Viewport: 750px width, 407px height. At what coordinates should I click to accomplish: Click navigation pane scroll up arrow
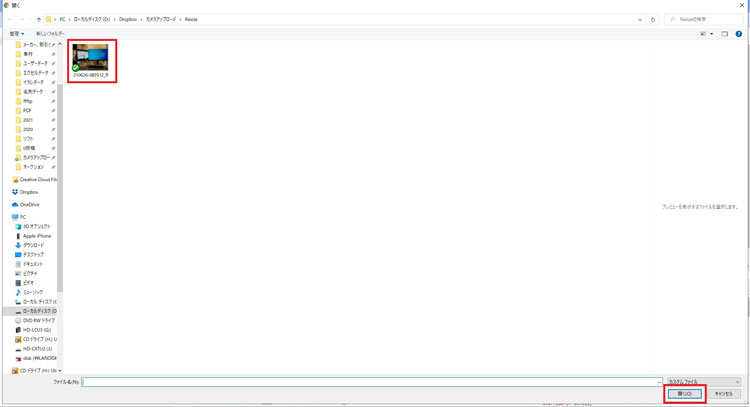coord(60,44)
